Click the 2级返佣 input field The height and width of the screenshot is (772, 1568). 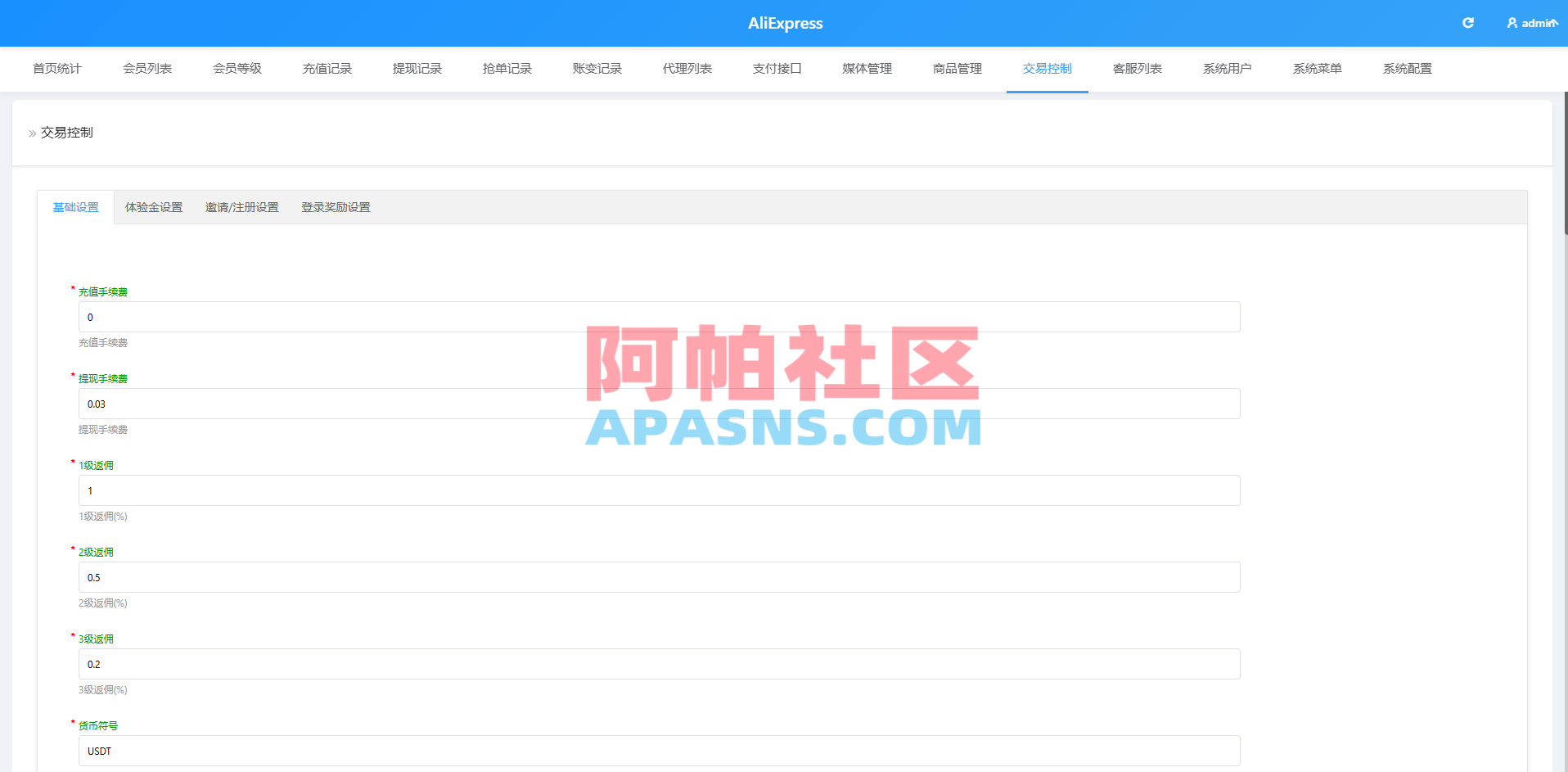point(660,577)
